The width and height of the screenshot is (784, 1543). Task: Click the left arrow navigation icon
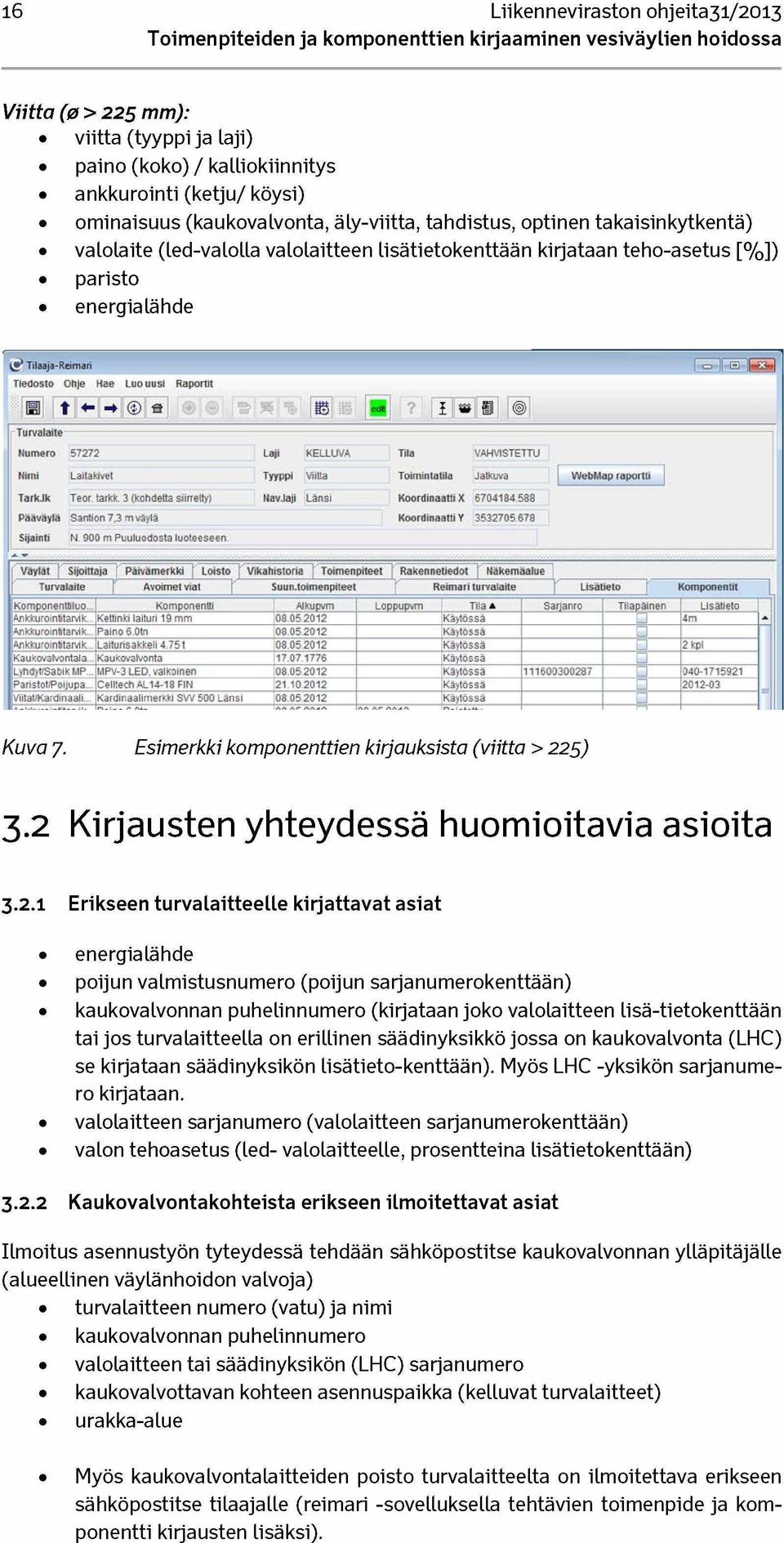[x=87, y=408]
